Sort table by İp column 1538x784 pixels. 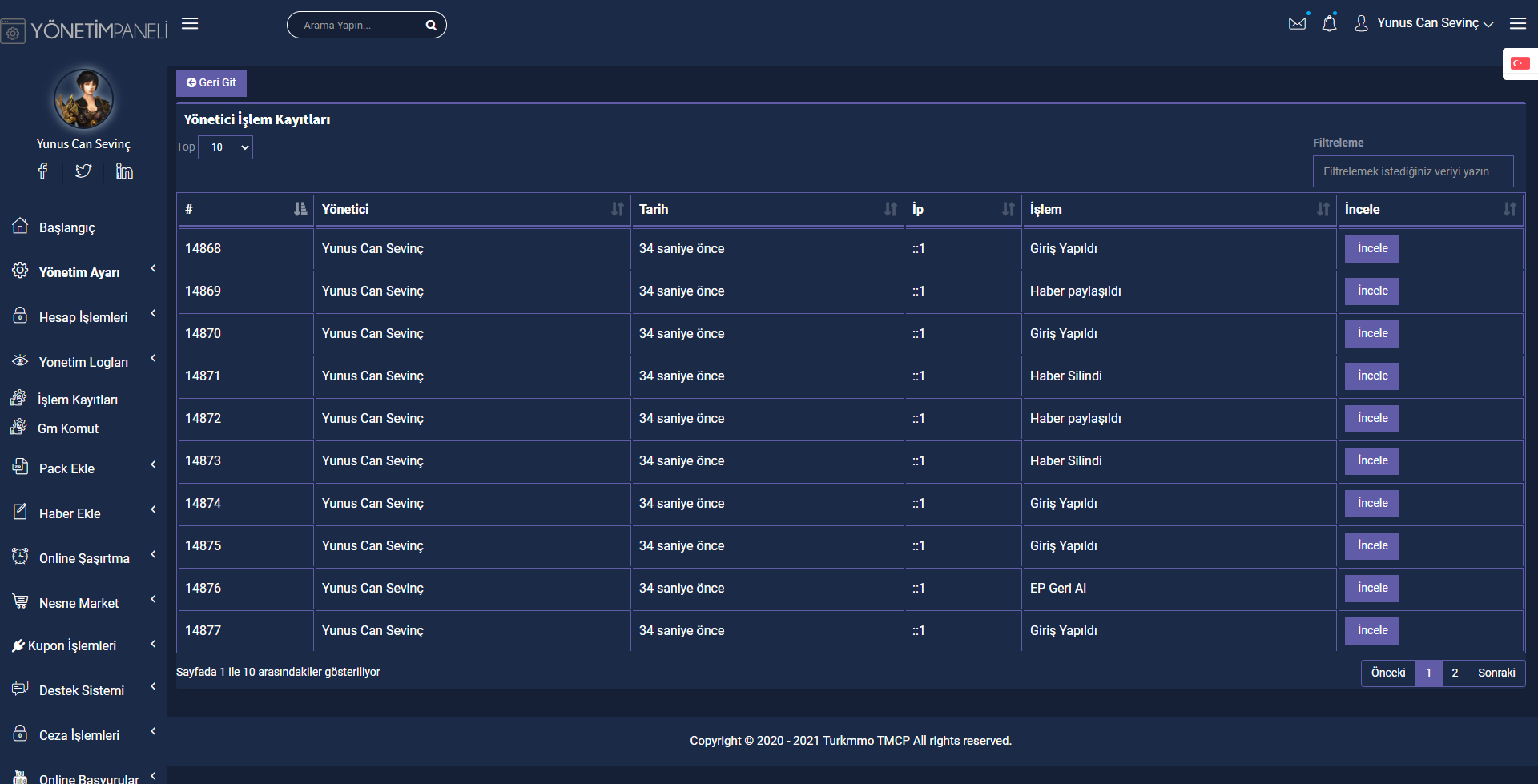point(962,209)
